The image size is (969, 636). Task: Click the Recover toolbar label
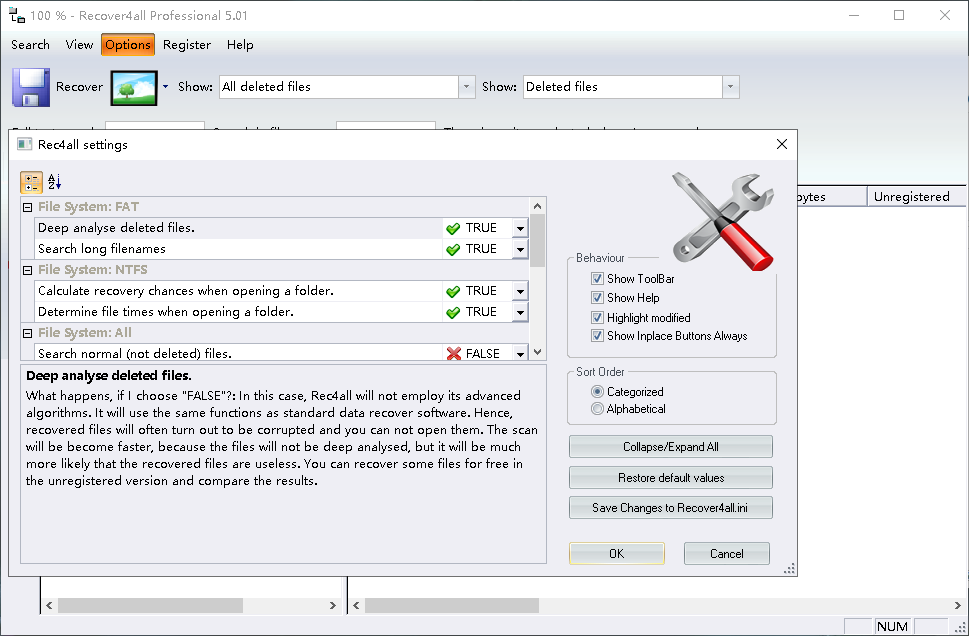coord(79,87)
